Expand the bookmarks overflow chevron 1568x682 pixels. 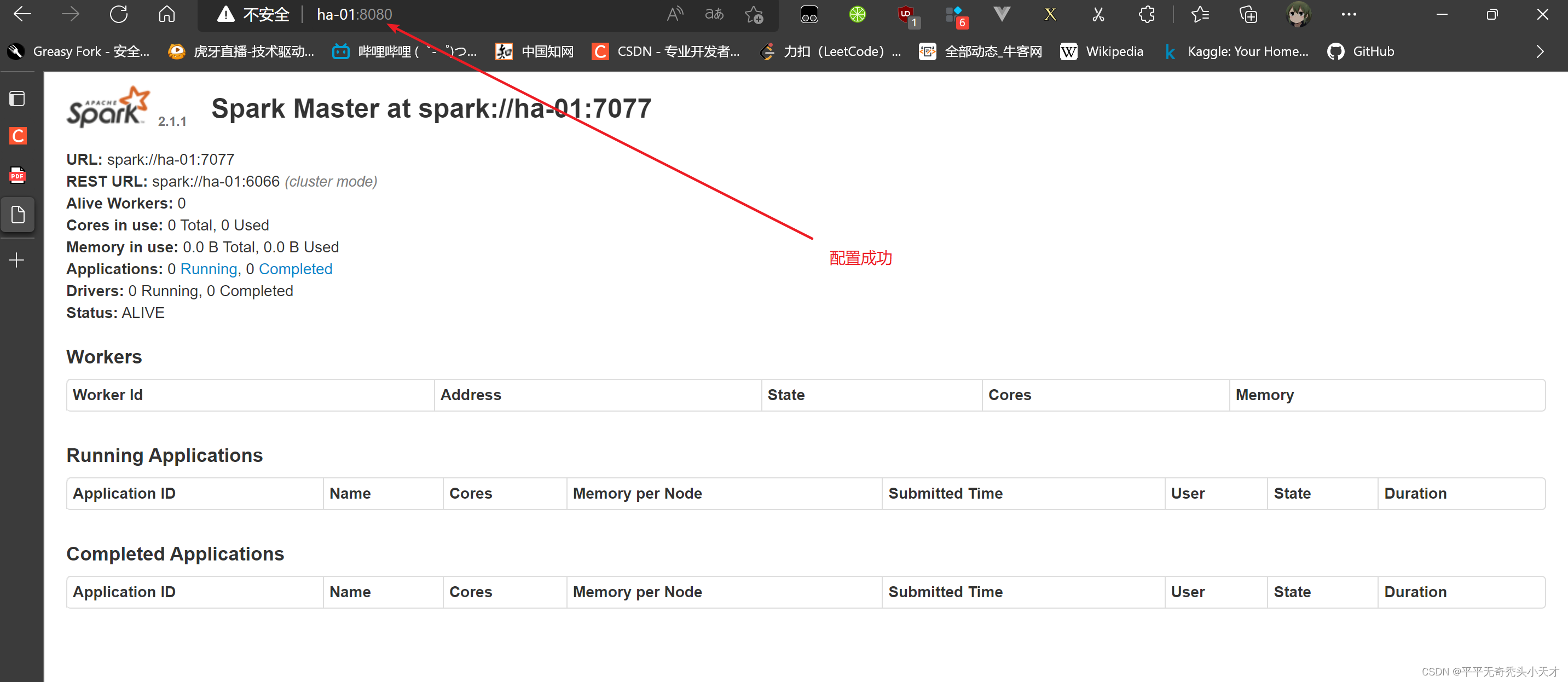1540,51
